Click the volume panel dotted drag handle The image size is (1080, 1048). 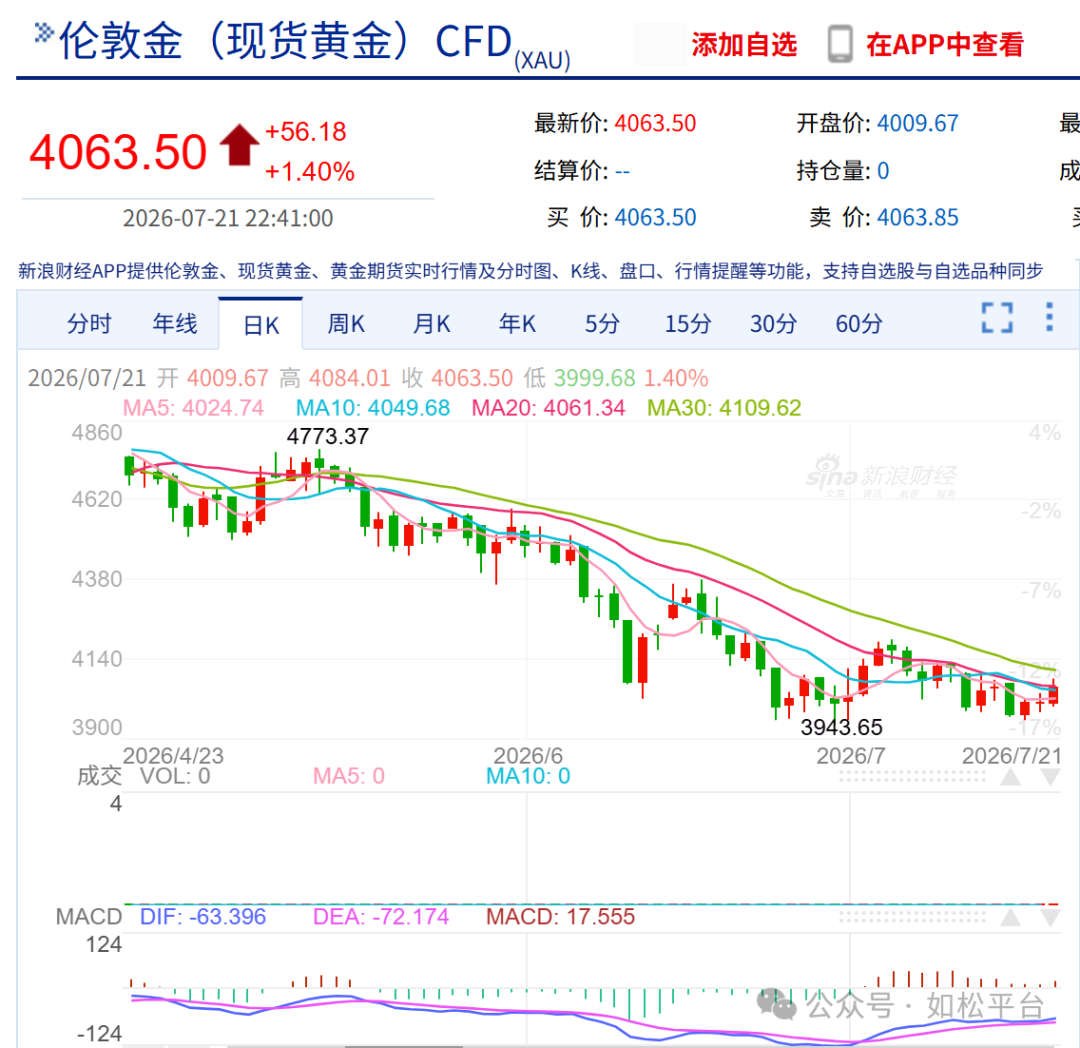click(x=913, y=777)
